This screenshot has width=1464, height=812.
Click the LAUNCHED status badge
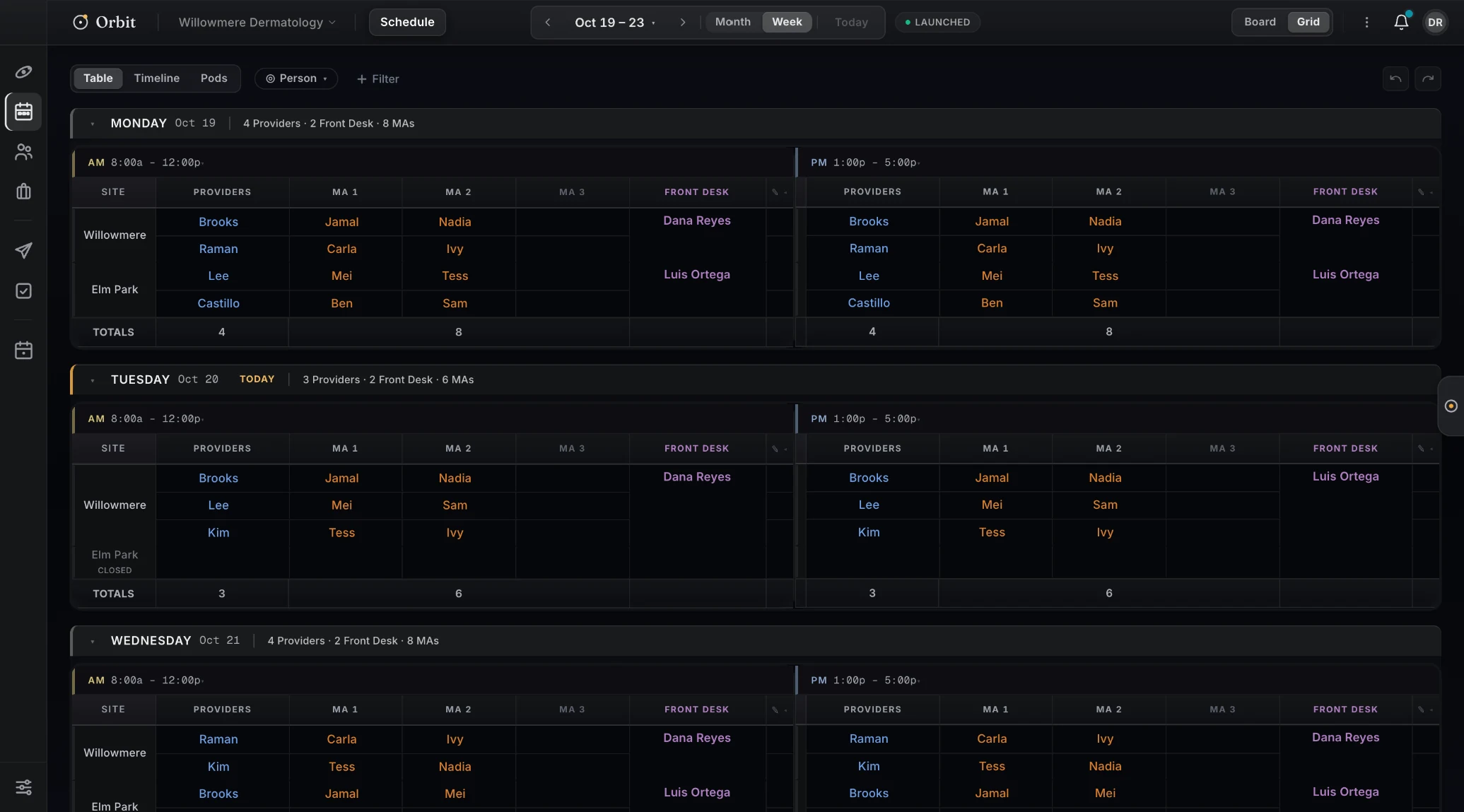(937, 22)
